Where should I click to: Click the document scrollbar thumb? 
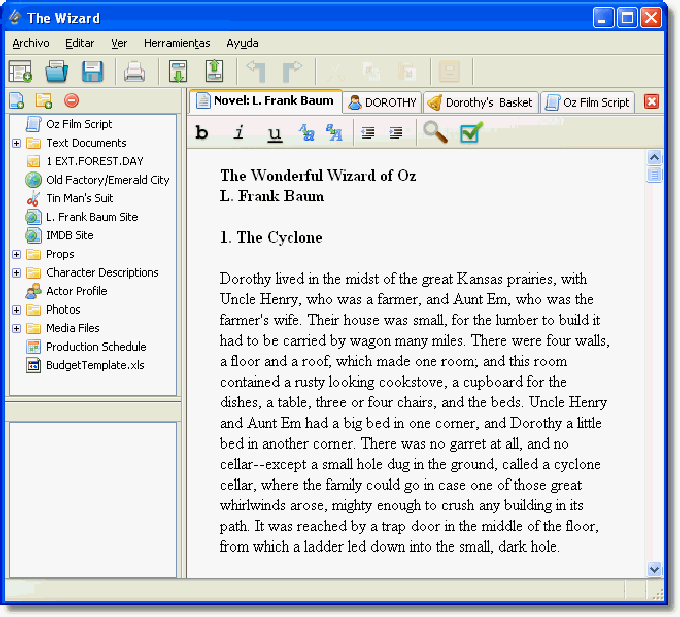(x=654, y=174)
